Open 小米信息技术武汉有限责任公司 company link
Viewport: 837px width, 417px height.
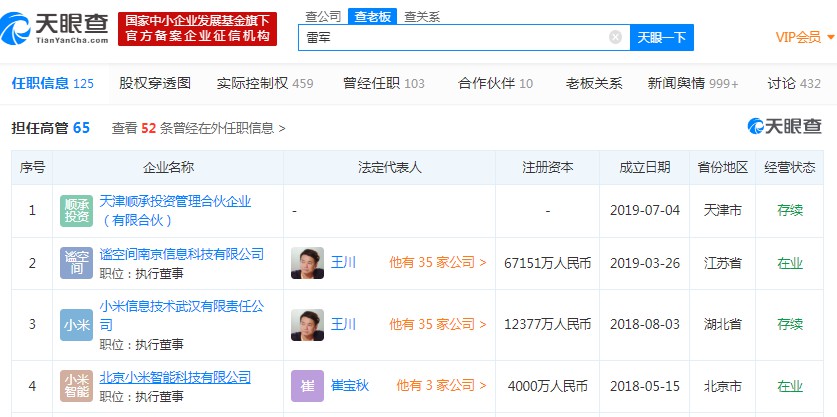click(x=181, y=315)
